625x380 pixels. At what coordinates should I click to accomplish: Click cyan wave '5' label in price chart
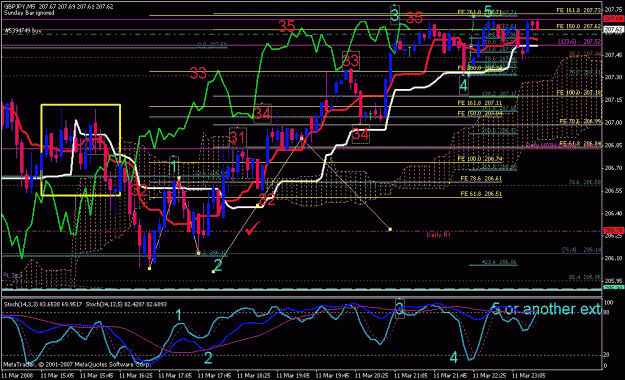[488, 12]
